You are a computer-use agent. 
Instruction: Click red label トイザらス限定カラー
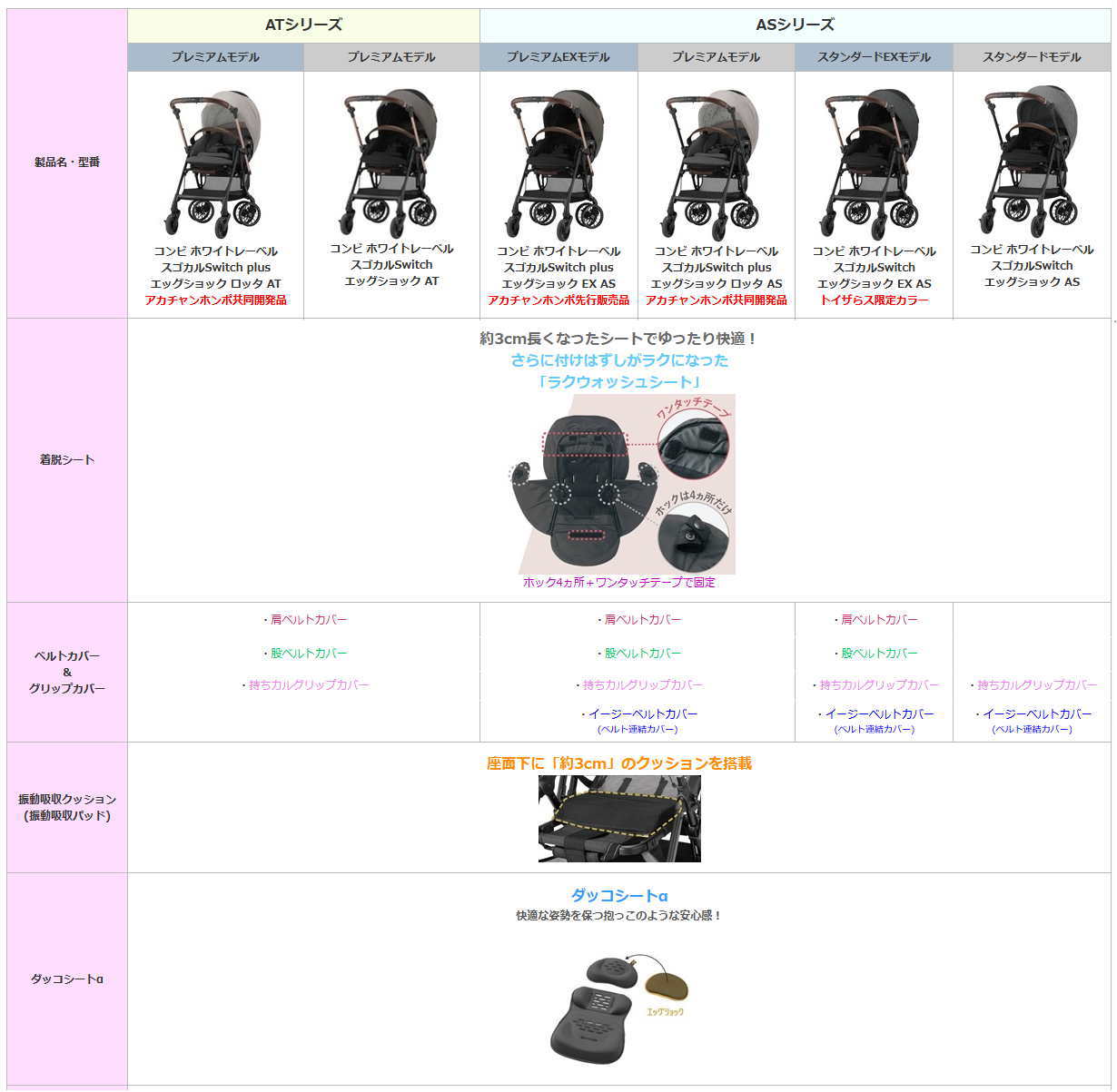coord(874,300)
